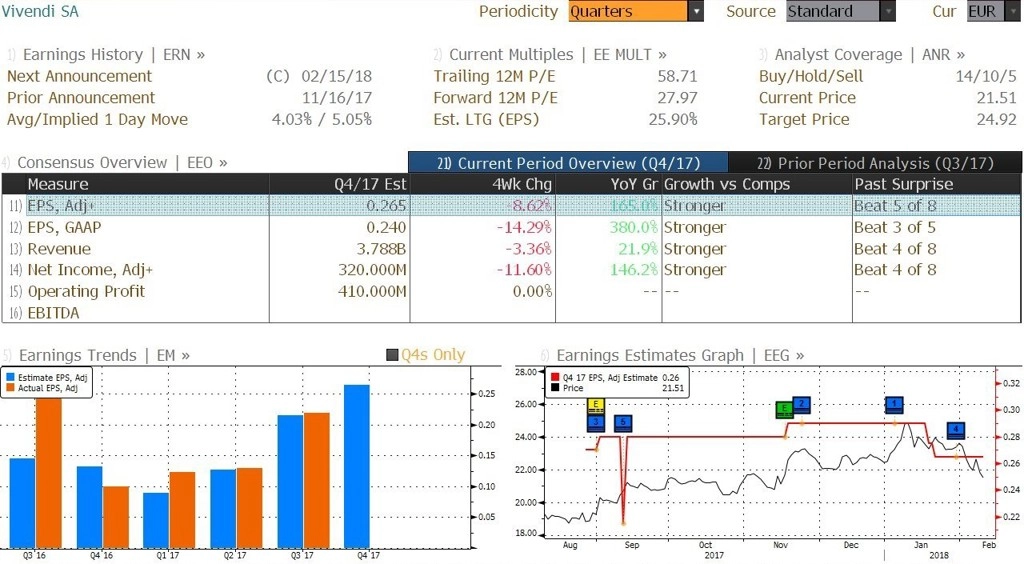The width and height of the screenshot is (1024, 564).
Task: Click the orange Actual EPS, Adj legend swatch
Action: click(x=10, y=388)
